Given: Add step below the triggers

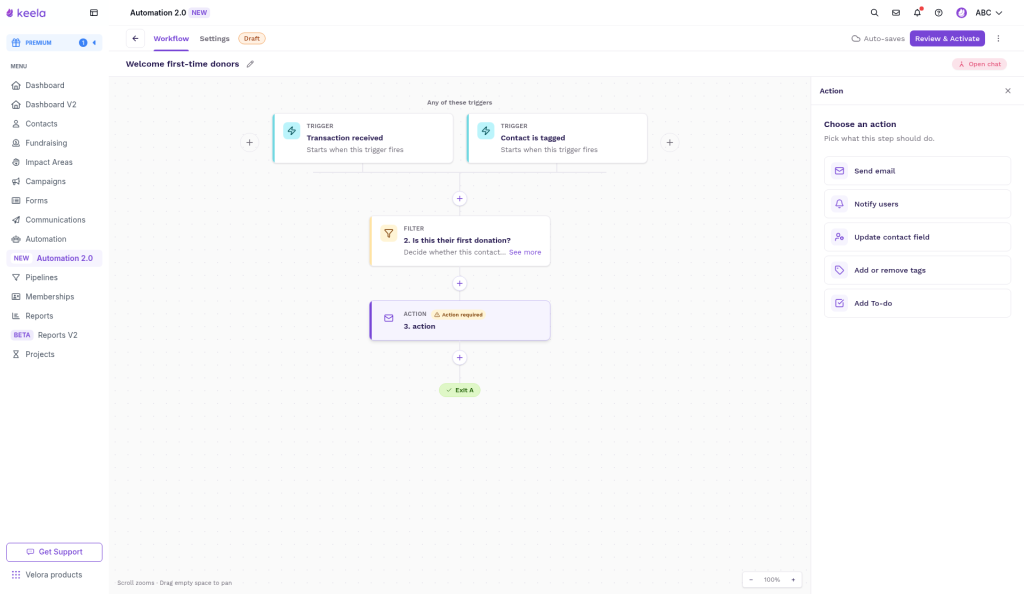Looking at the screenshot, I should point(460,198).
